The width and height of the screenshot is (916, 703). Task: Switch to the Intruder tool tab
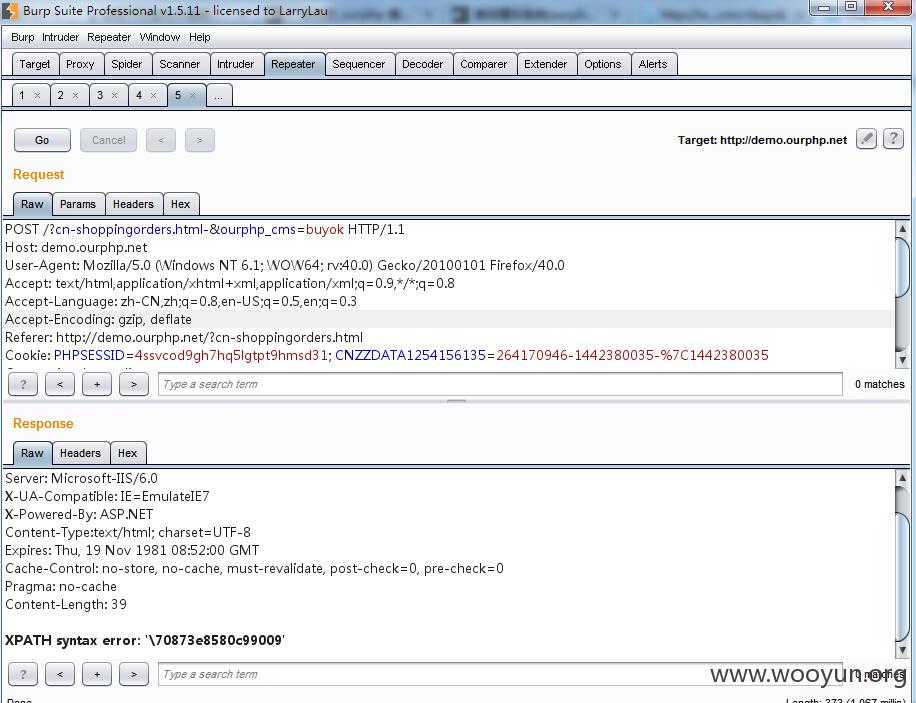click(235, 64)
